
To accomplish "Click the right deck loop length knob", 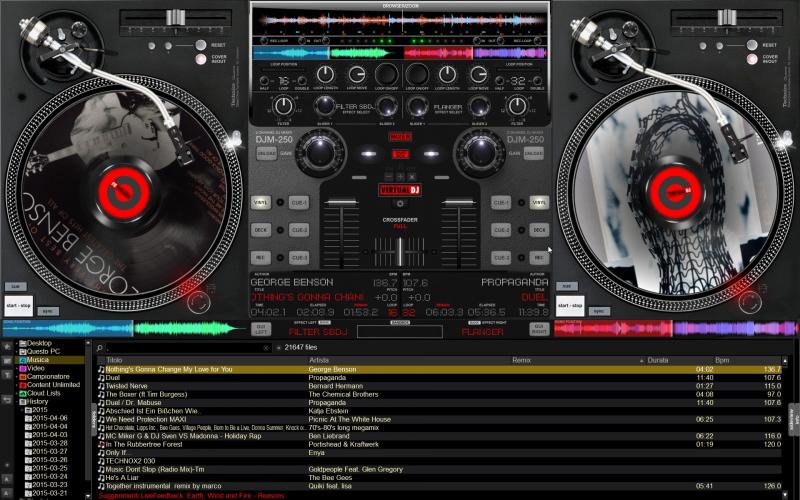I will 447,75.
